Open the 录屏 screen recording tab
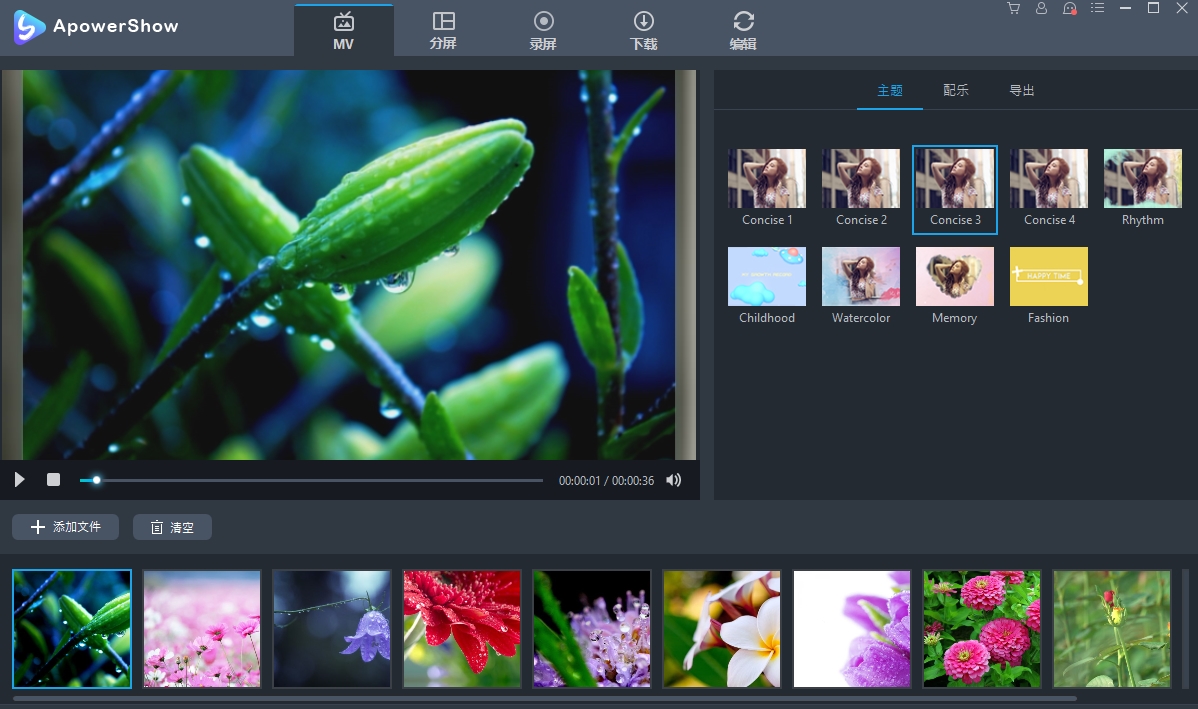This screenshot has width=1198, height=709. click(543, 30)
